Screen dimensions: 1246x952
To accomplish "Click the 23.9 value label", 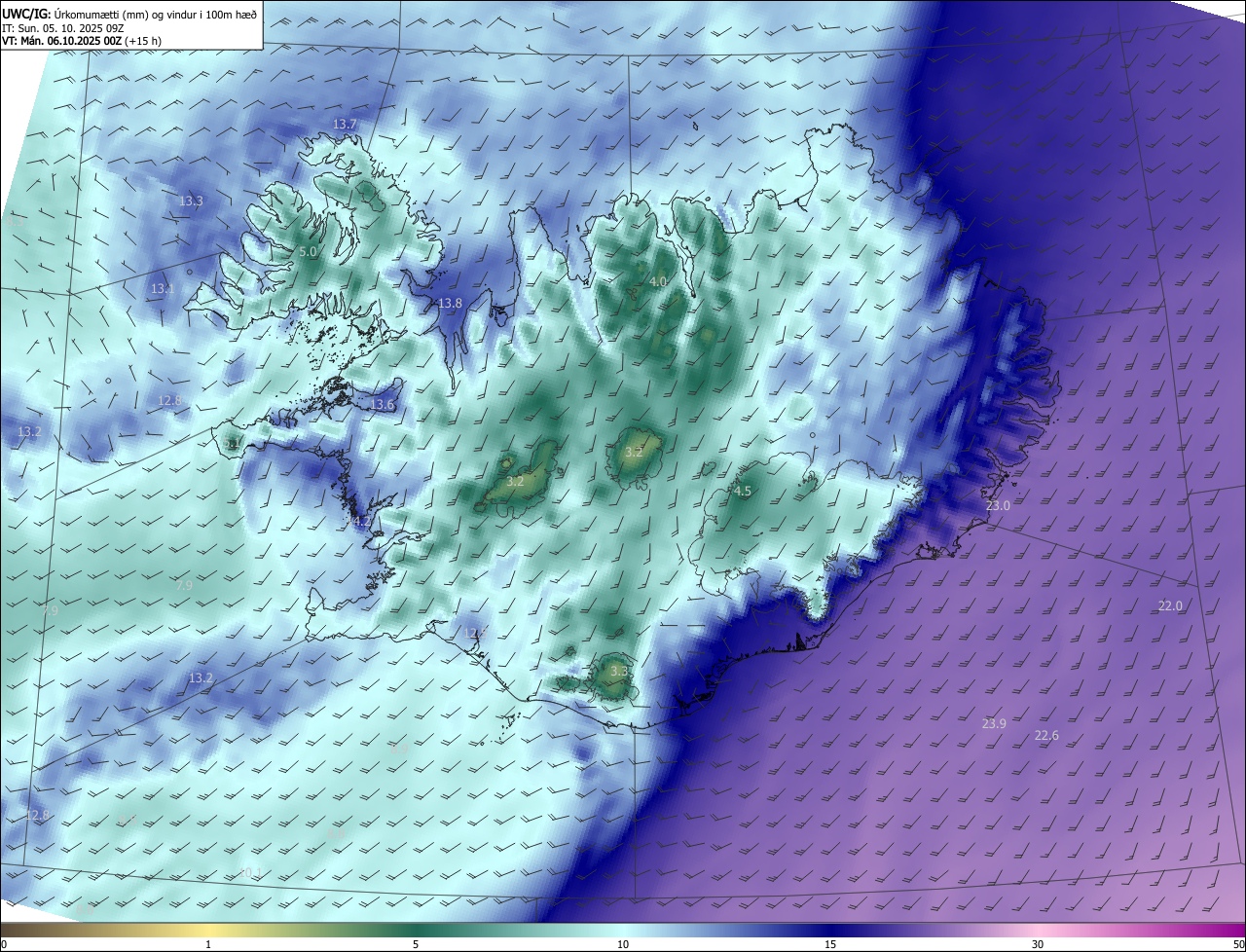I will click(994, 724).
